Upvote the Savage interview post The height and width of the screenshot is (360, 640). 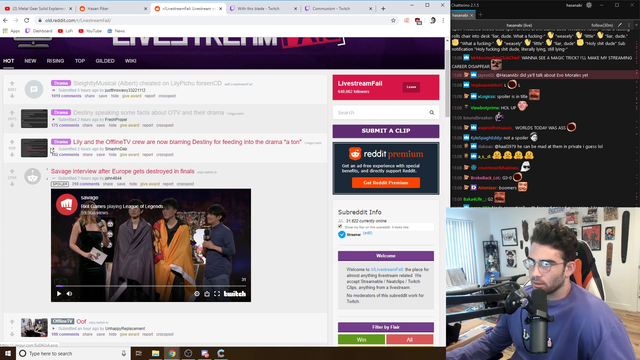pos(12,171)
